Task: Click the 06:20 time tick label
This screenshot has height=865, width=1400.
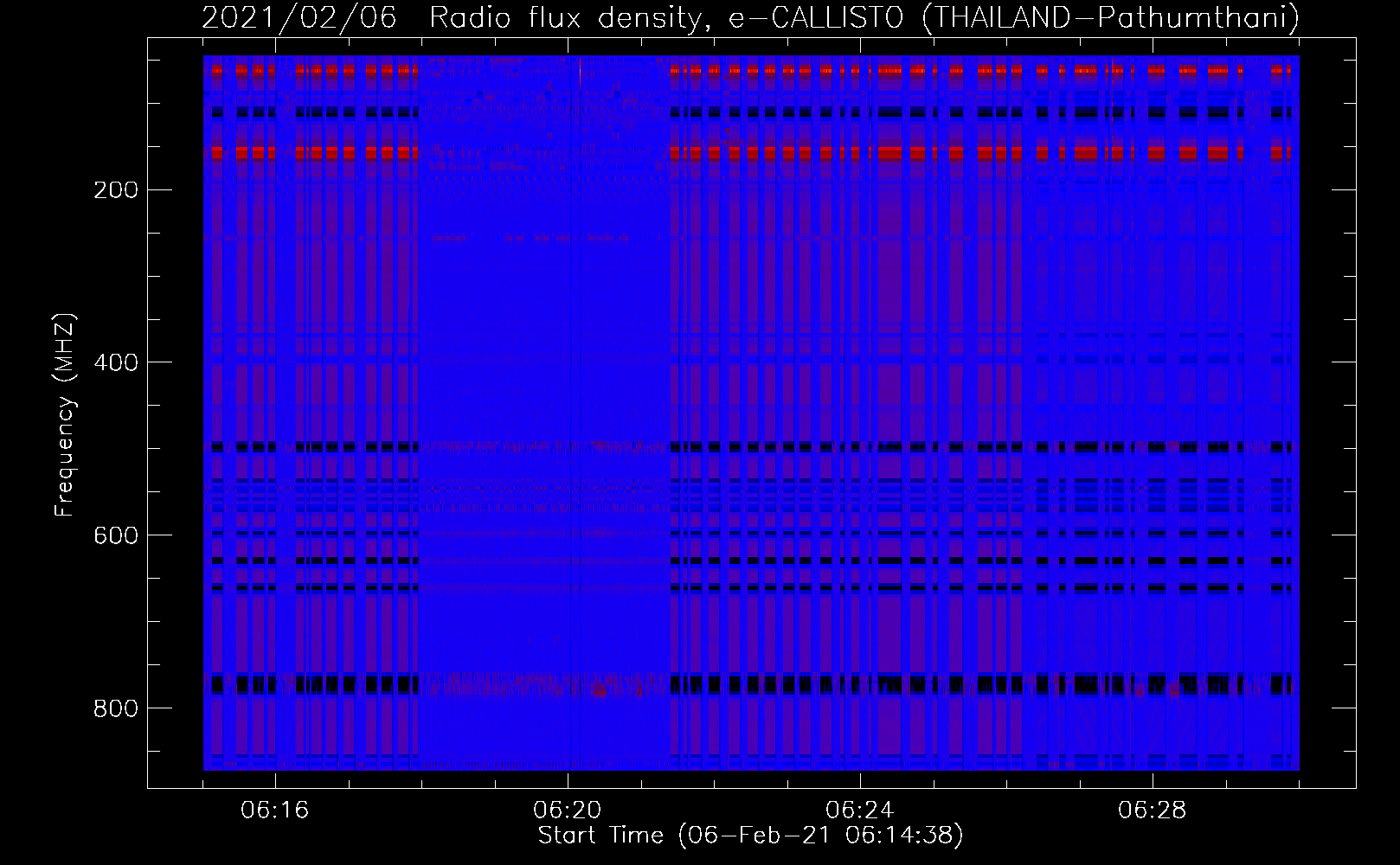Action: tap(568, 811)
